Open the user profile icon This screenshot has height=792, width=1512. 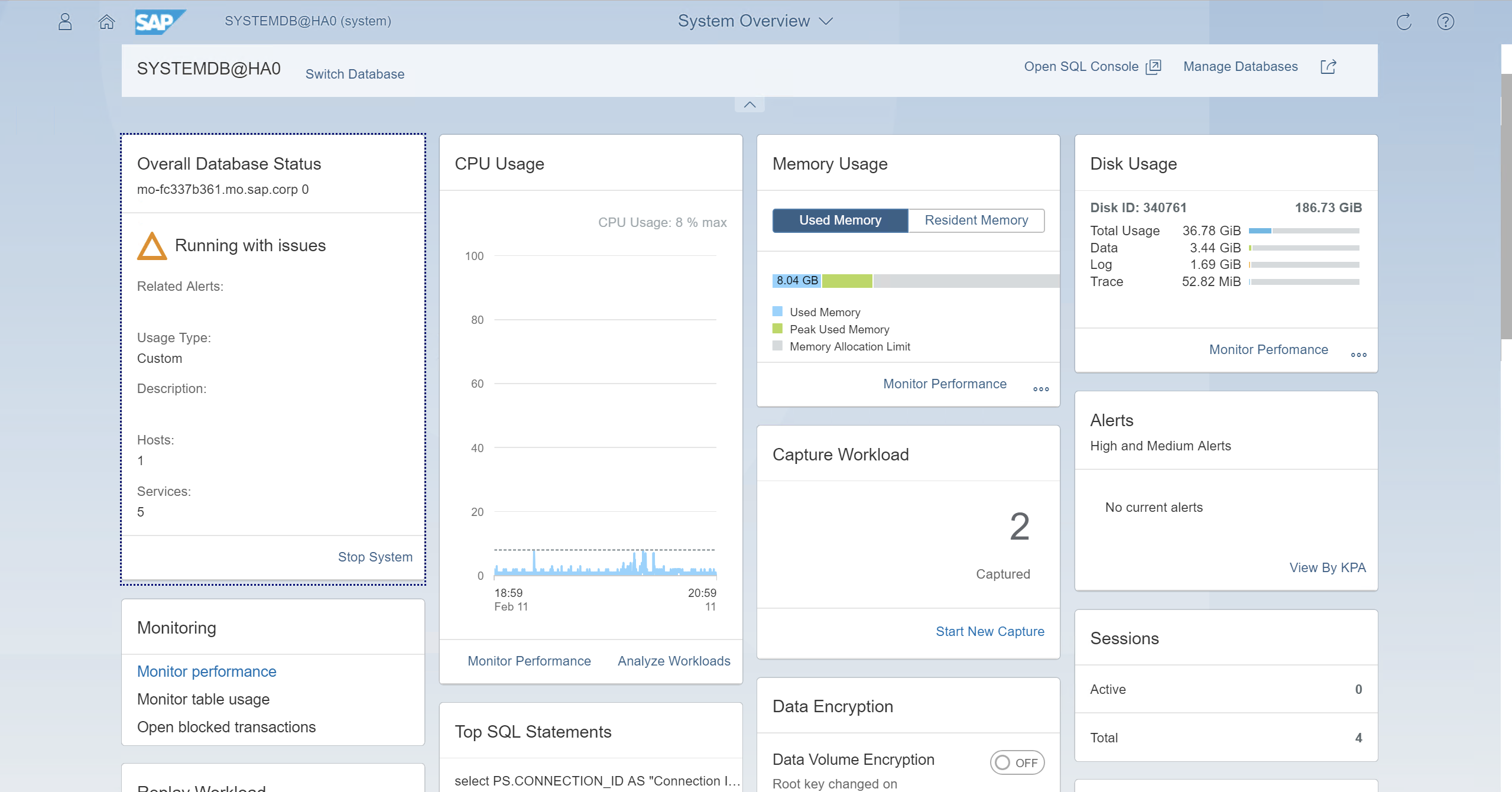(x=65, y=22)
